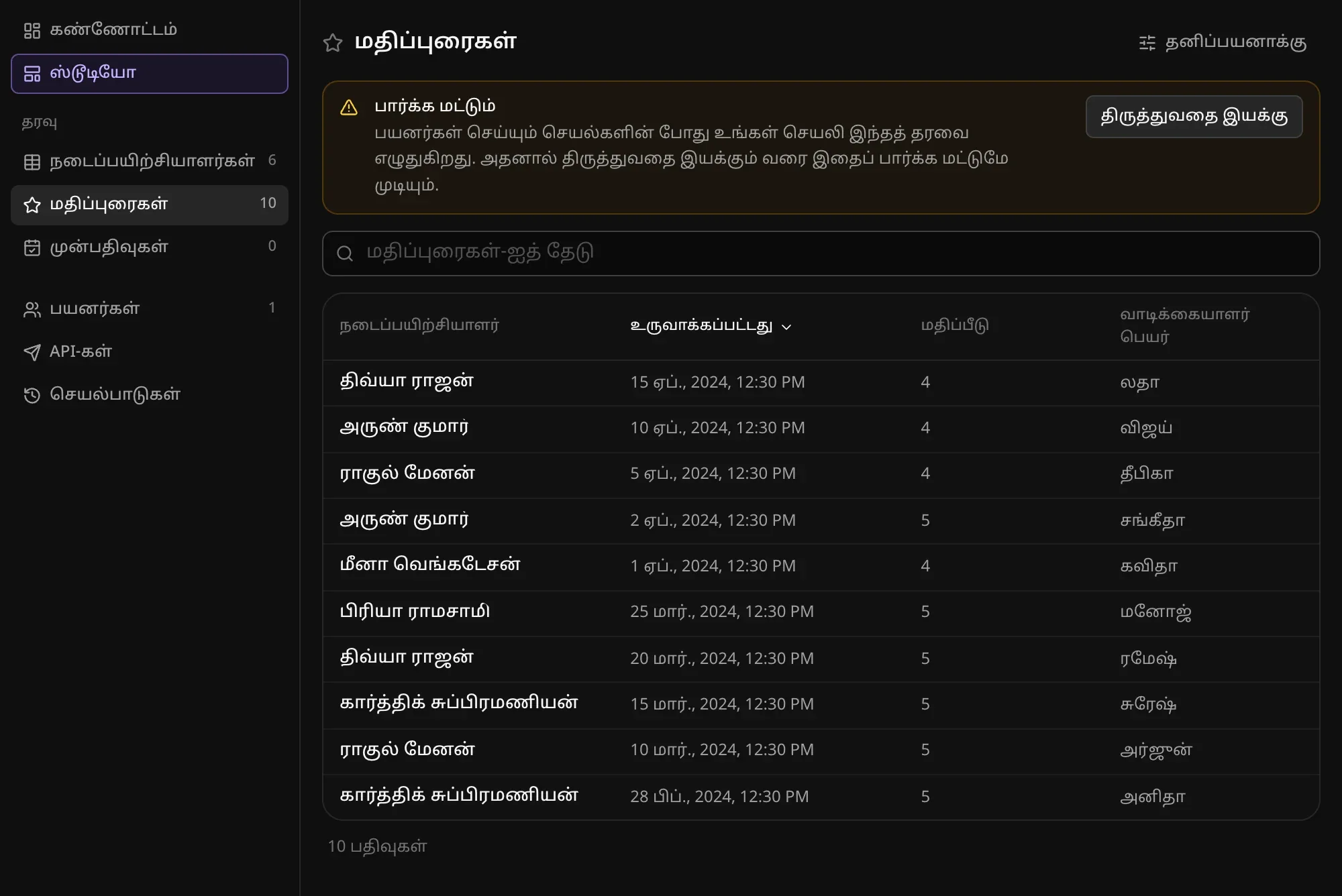Screen dimensions: 1342x896
Task: Click the பயனர்கள் people icon
Action: tap(32, 310)
